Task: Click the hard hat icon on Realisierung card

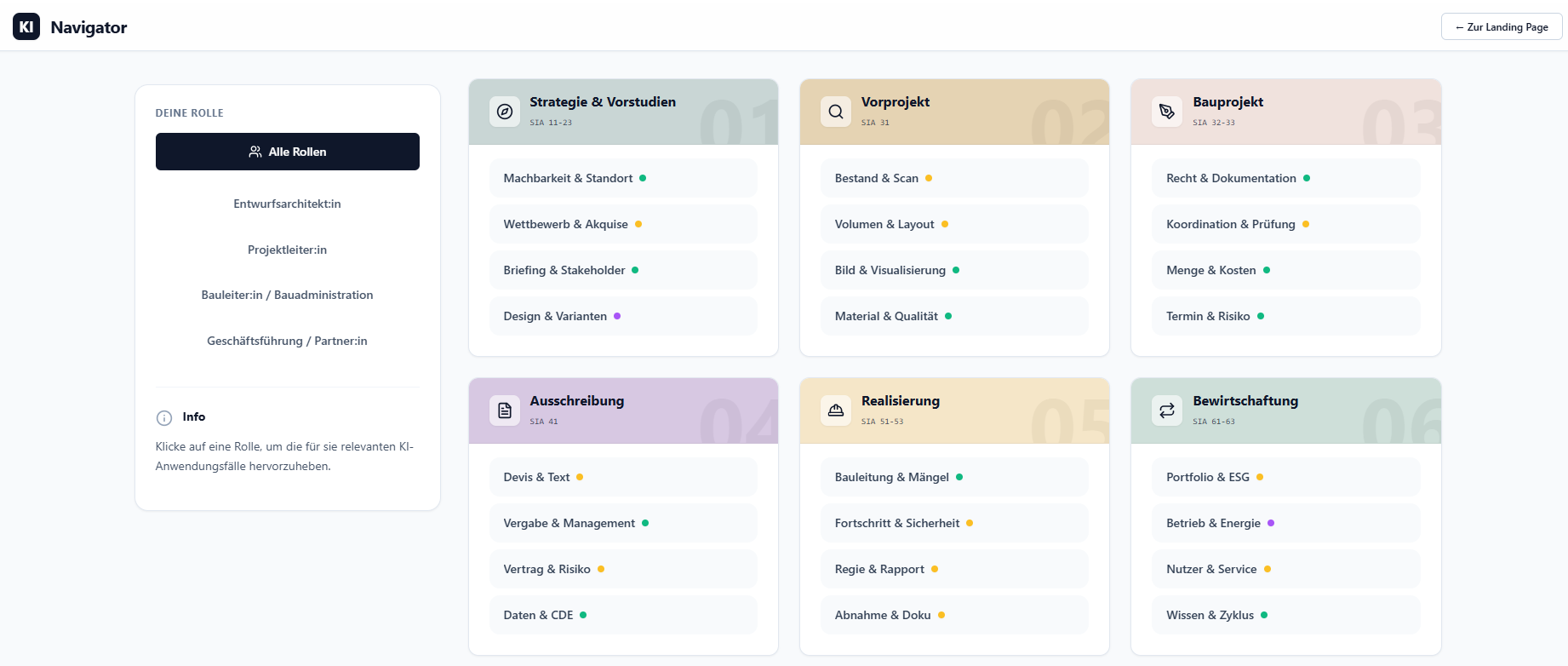Action: [x=836, y=411]
